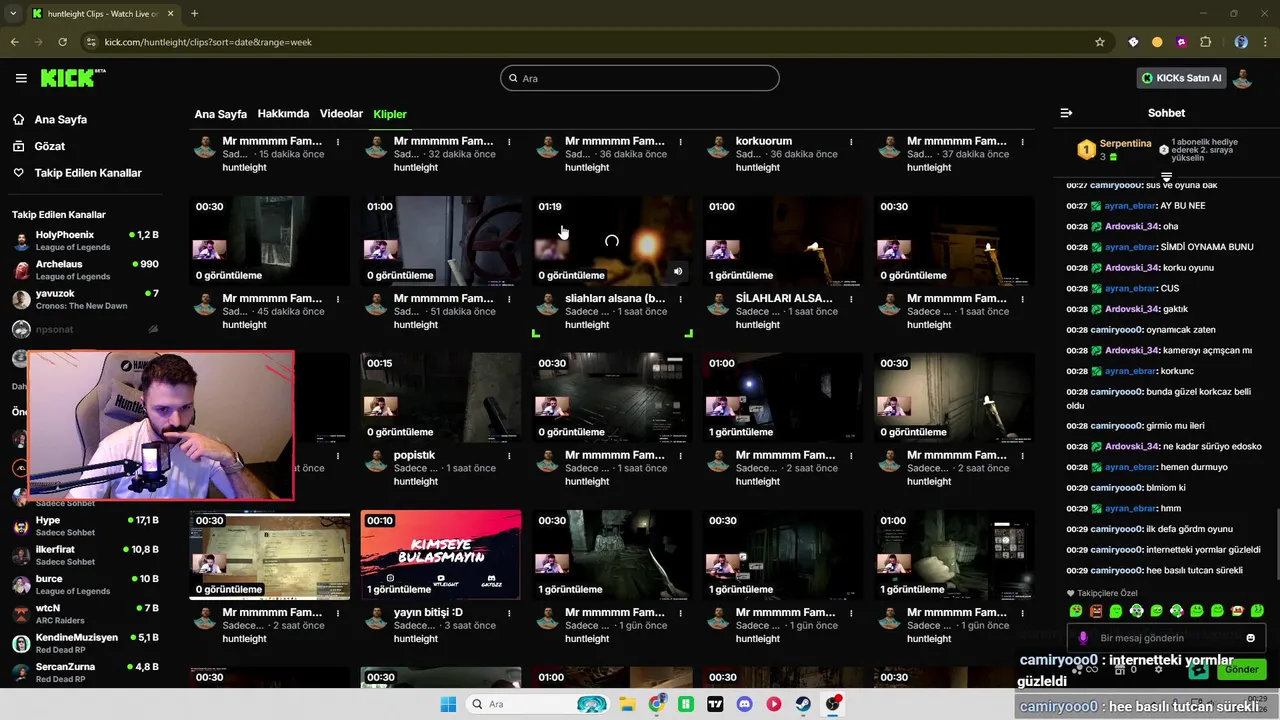This screenshot has width=1280, height=720.
Task: Switch to the Hakkımda channel tab
Action: click(x=283, y=114)
